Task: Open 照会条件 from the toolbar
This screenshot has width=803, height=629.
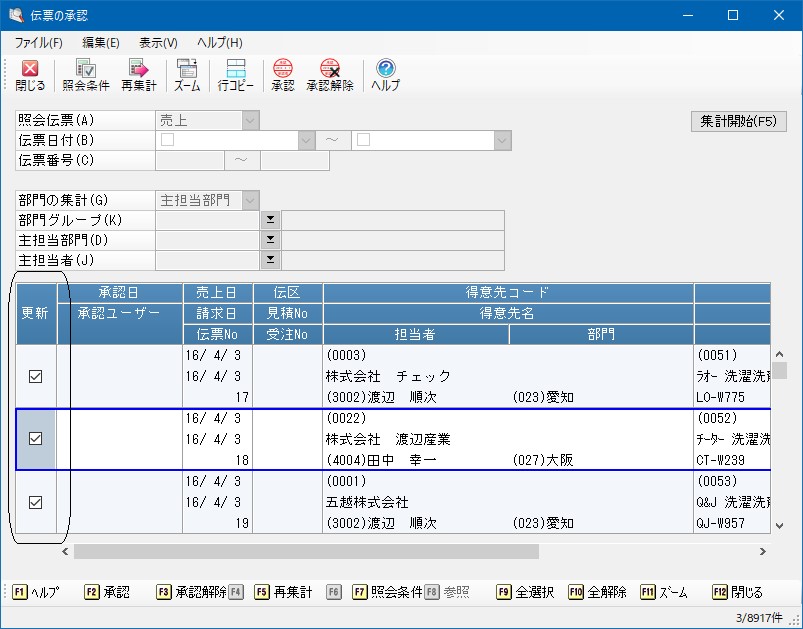Action: (86, 75)
